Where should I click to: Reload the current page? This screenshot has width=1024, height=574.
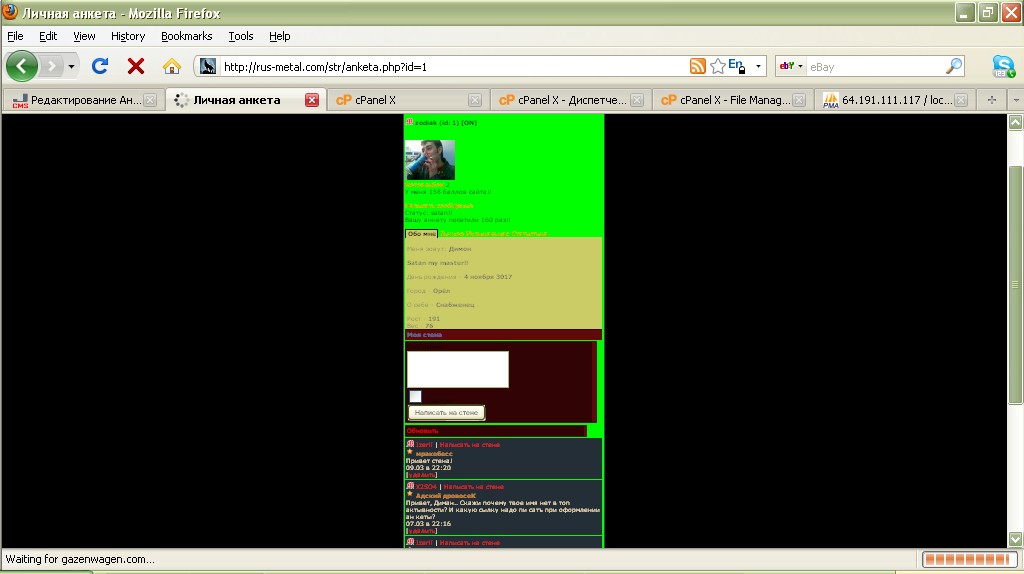pos(100,66)
